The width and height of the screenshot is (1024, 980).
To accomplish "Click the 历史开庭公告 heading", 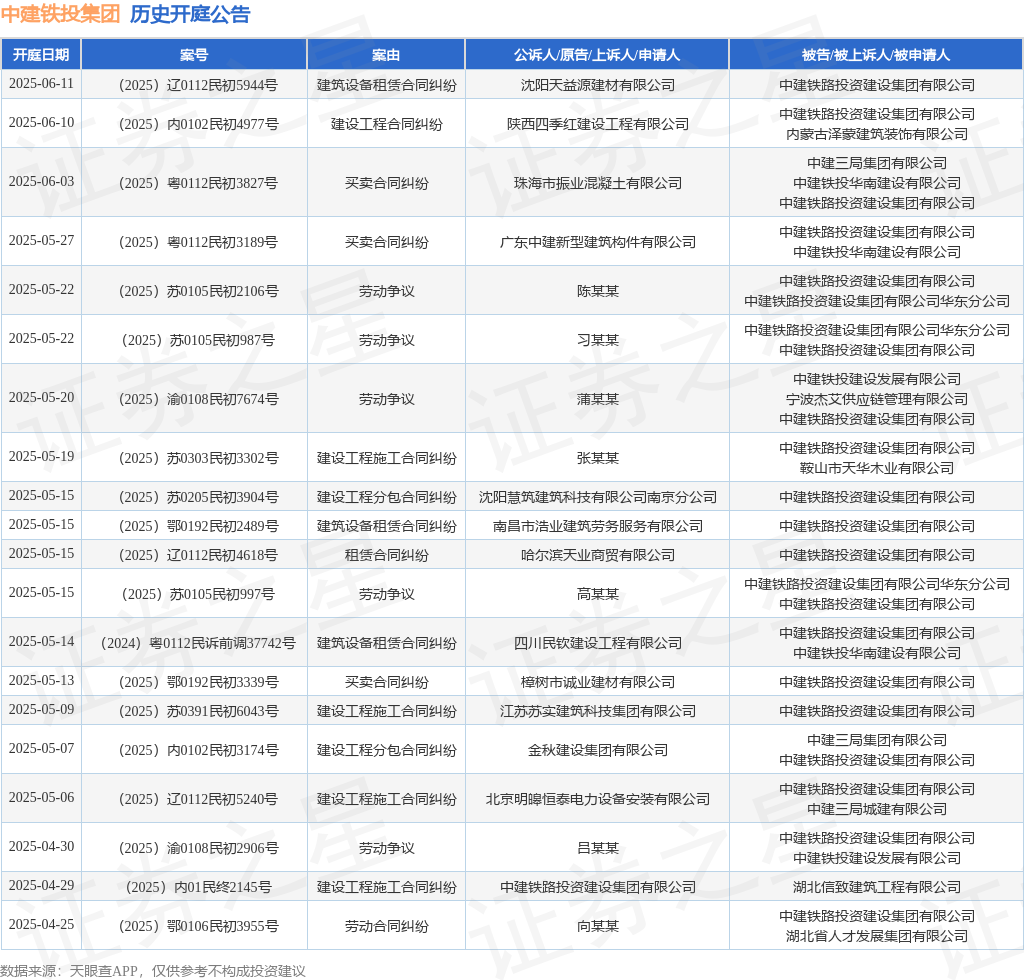I will click(190, 14).
